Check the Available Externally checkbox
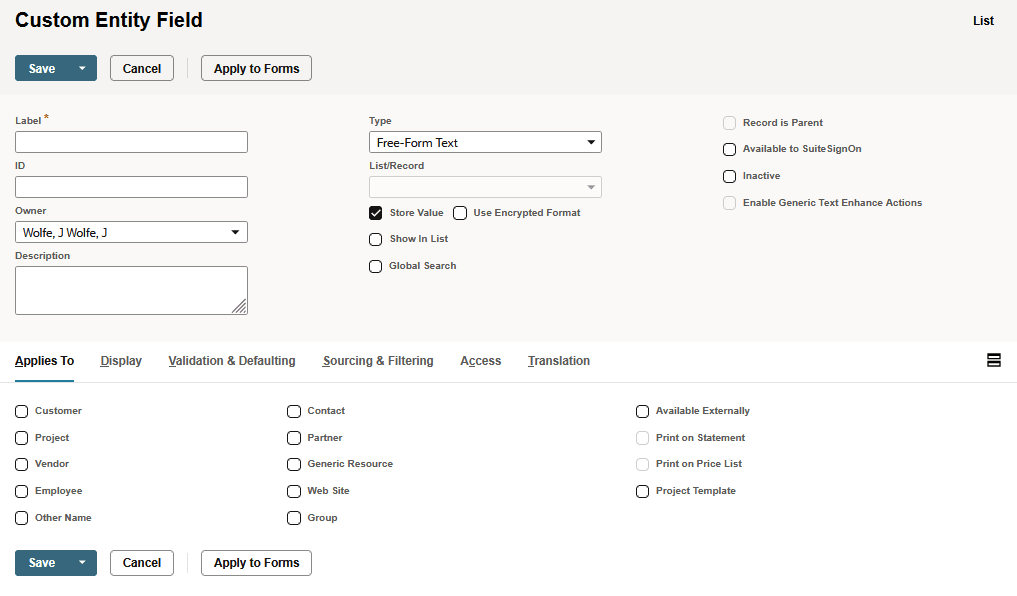 click(x=642, y=411)
